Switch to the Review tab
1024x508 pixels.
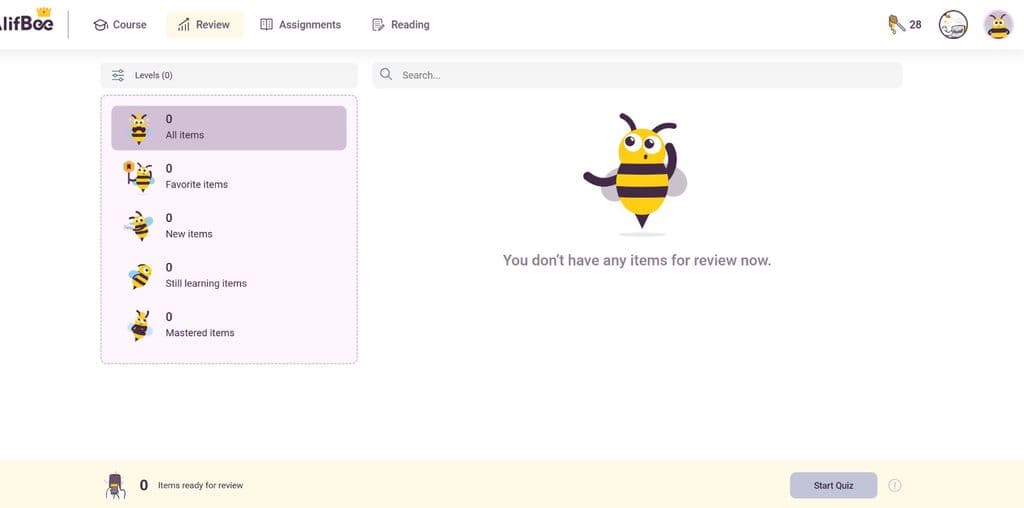tap(204, 25)
